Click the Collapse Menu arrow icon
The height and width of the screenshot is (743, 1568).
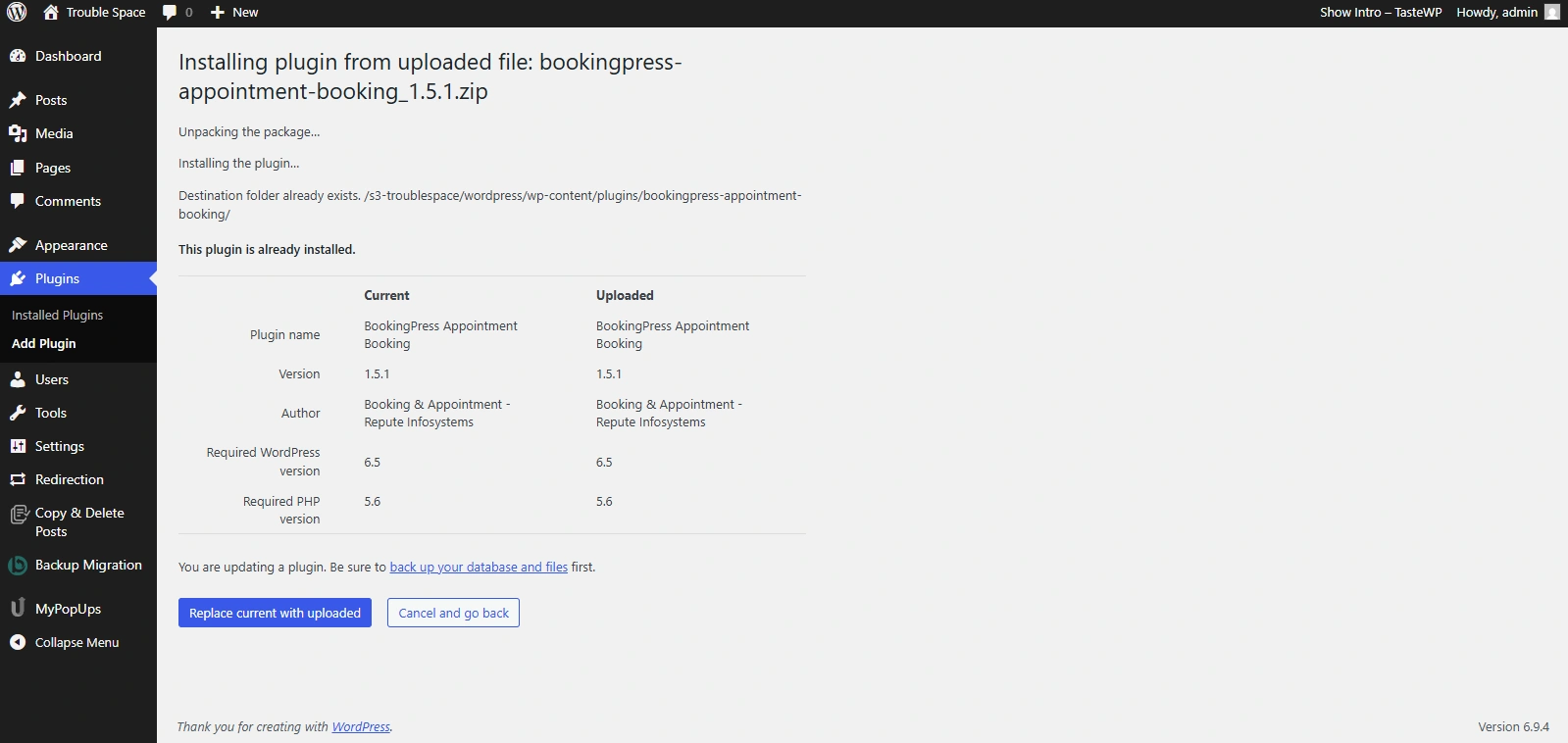pos(18,642)
